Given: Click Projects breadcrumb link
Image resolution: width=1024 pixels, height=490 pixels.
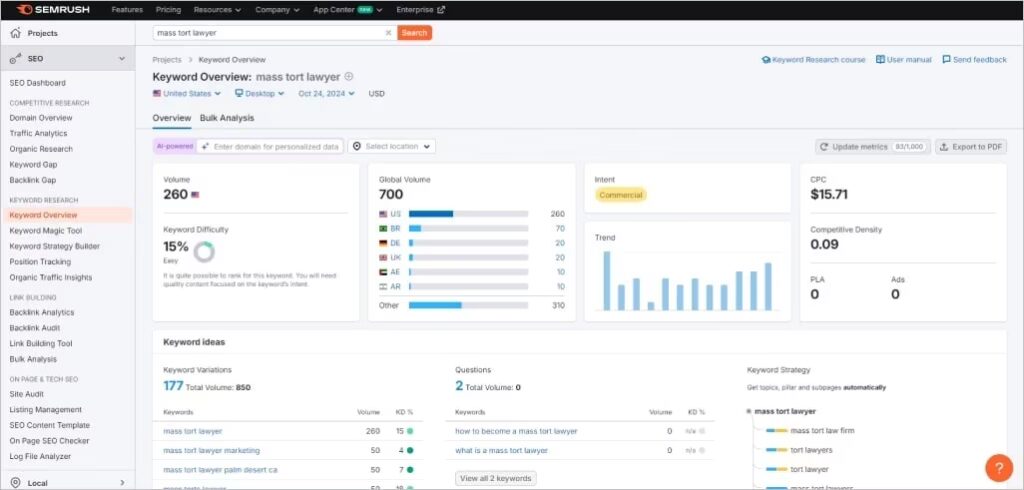Looking at the screenshot, I should [x=167, y=59].
